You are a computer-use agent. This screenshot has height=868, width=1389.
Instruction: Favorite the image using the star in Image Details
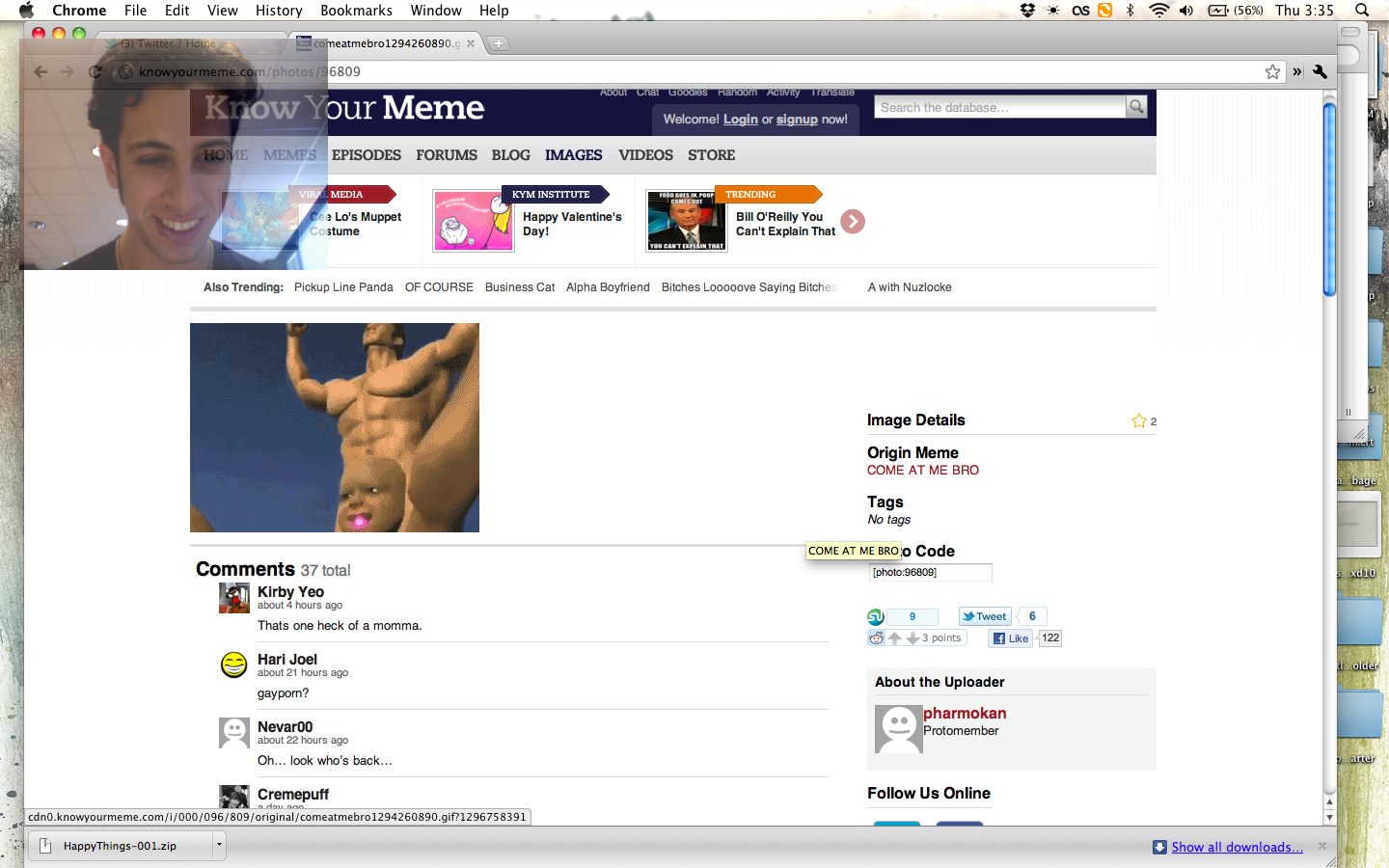pyautogui.click(x=1138, y=420)
